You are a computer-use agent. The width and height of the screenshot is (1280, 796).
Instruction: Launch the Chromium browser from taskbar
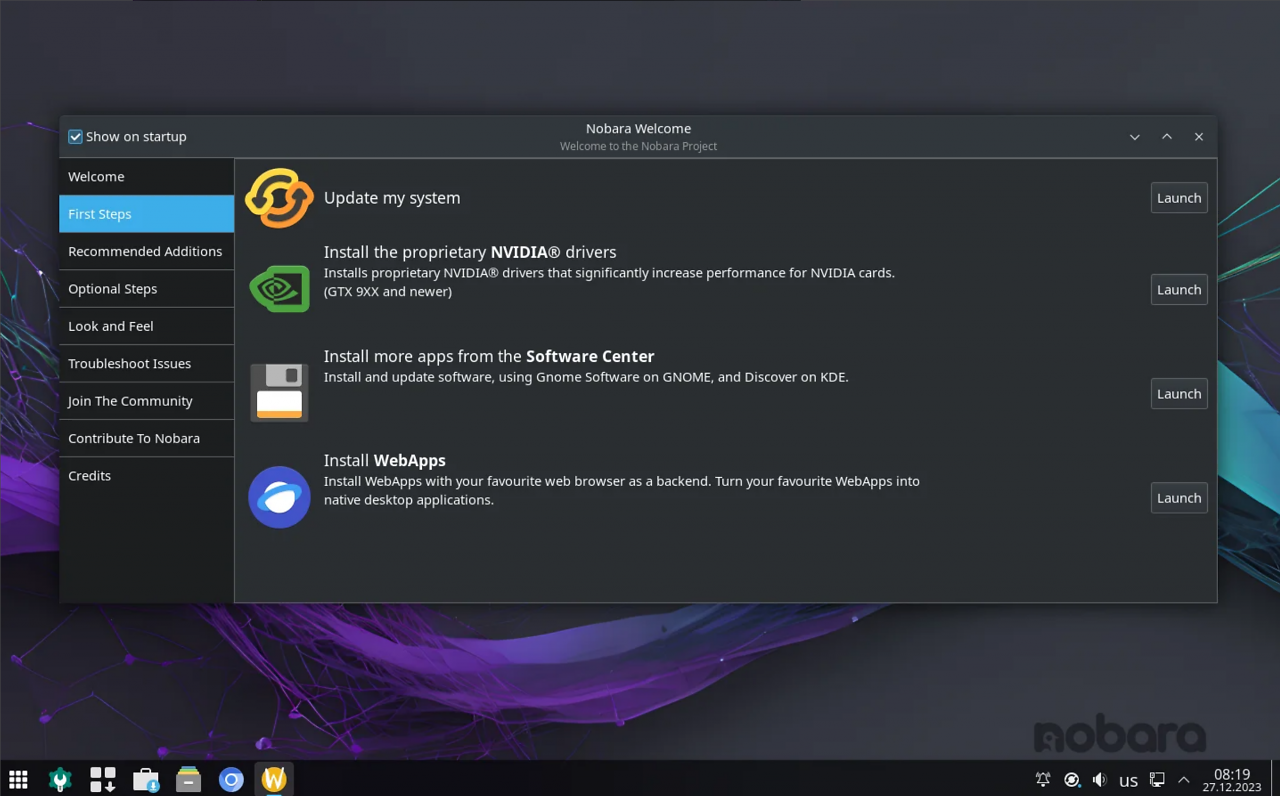pos(231,779)
